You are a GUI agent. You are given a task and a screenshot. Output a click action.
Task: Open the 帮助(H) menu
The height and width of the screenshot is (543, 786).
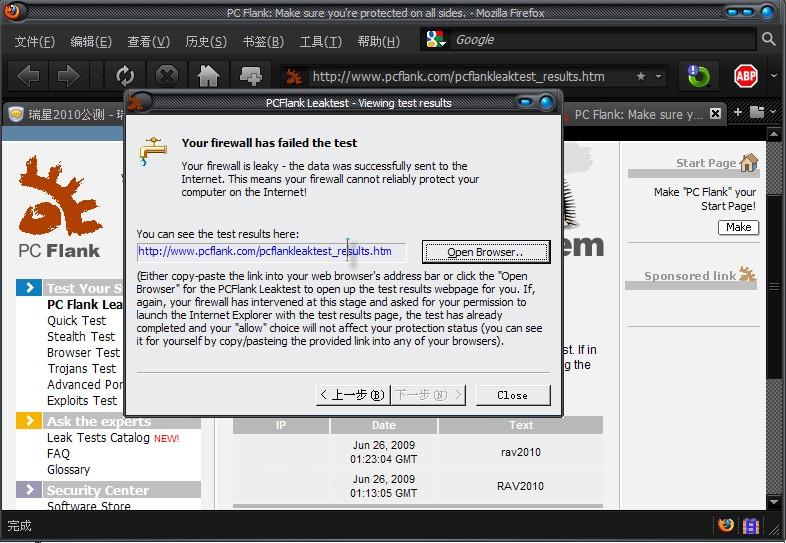coord(378,41)
